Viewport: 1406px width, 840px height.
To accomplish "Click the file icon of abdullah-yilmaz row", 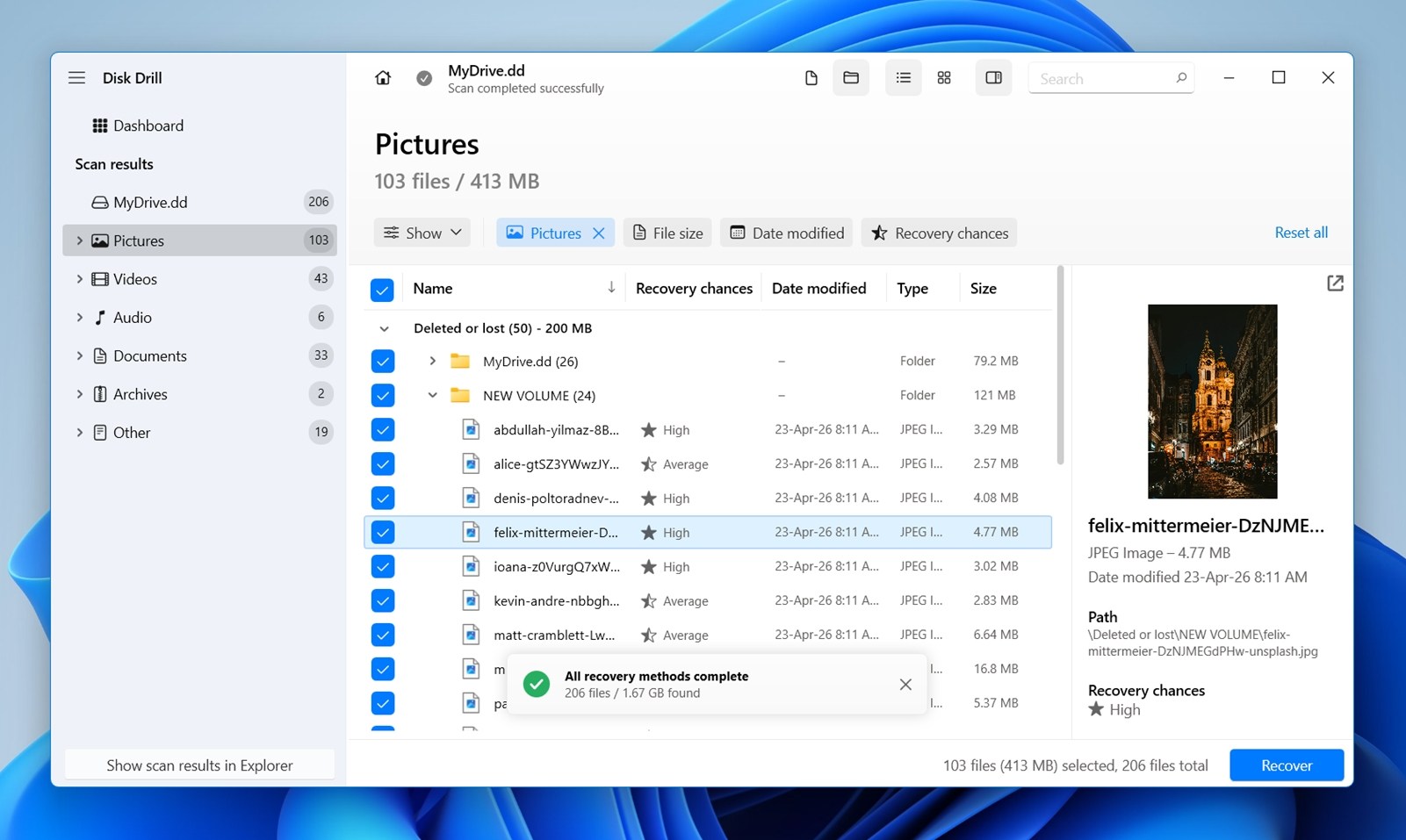I will pos(471,429).
